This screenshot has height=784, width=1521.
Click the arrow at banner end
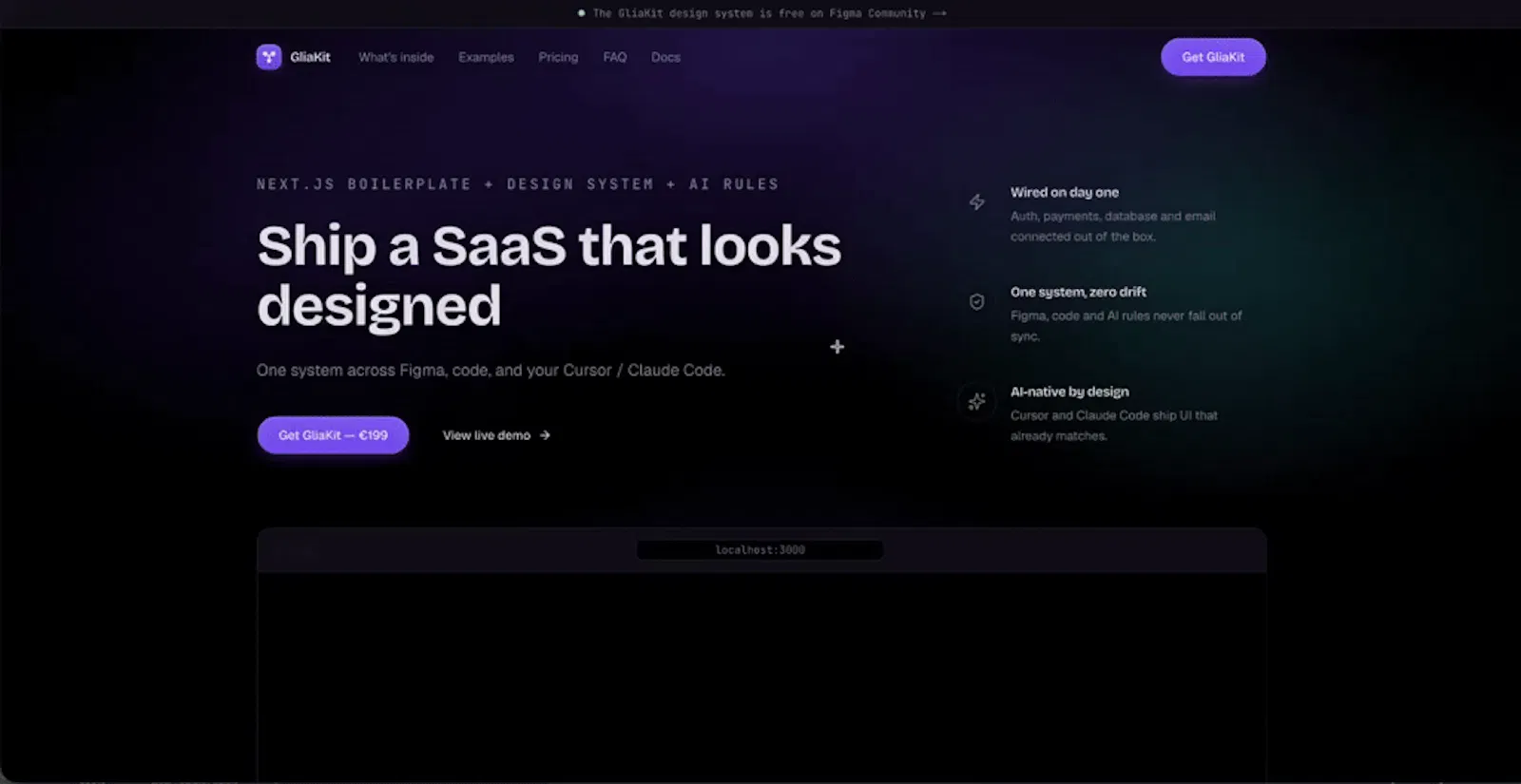click(x=939, y=13)
